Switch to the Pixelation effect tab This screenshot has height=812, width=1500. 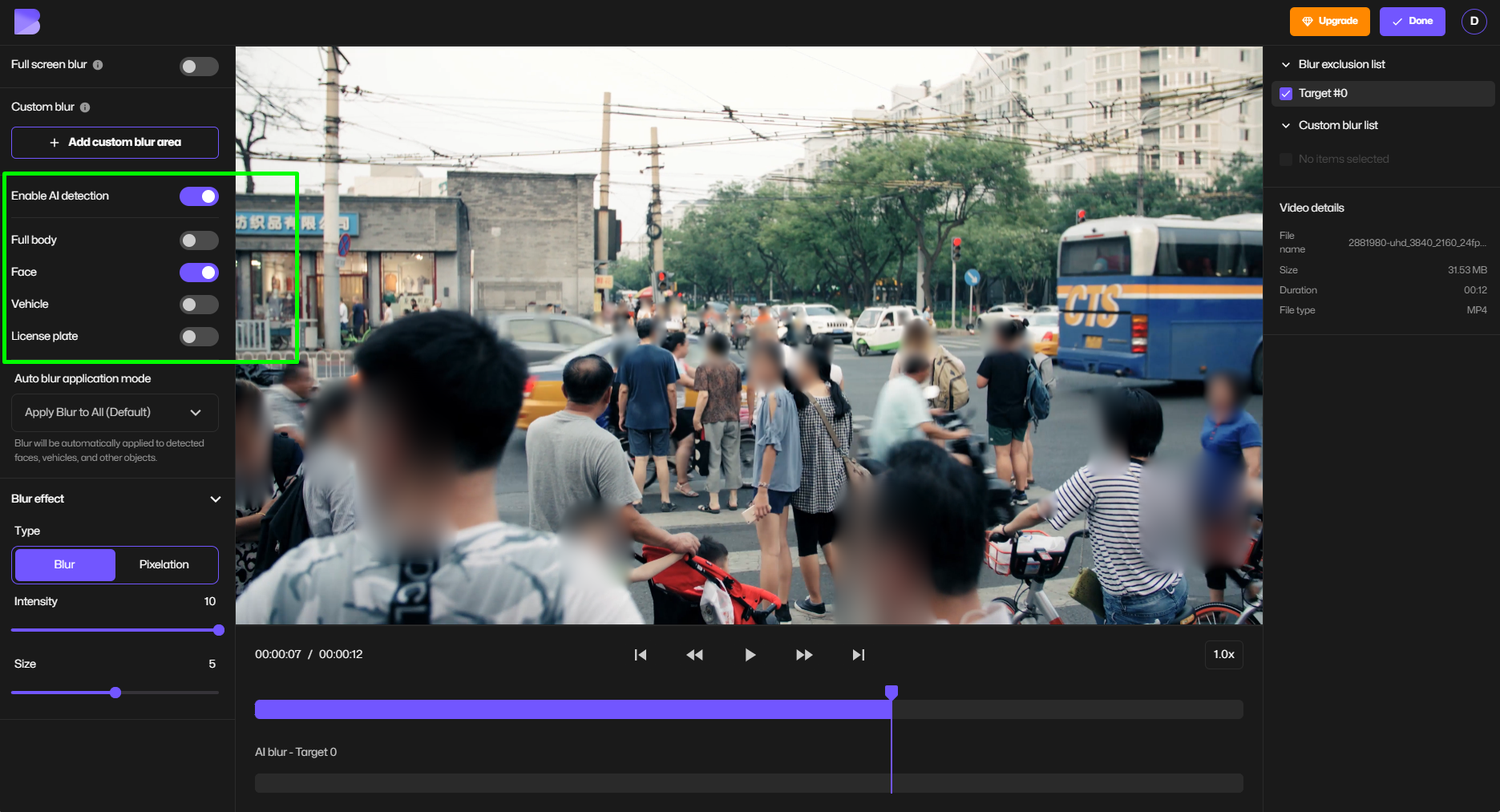tap(164, 564)
